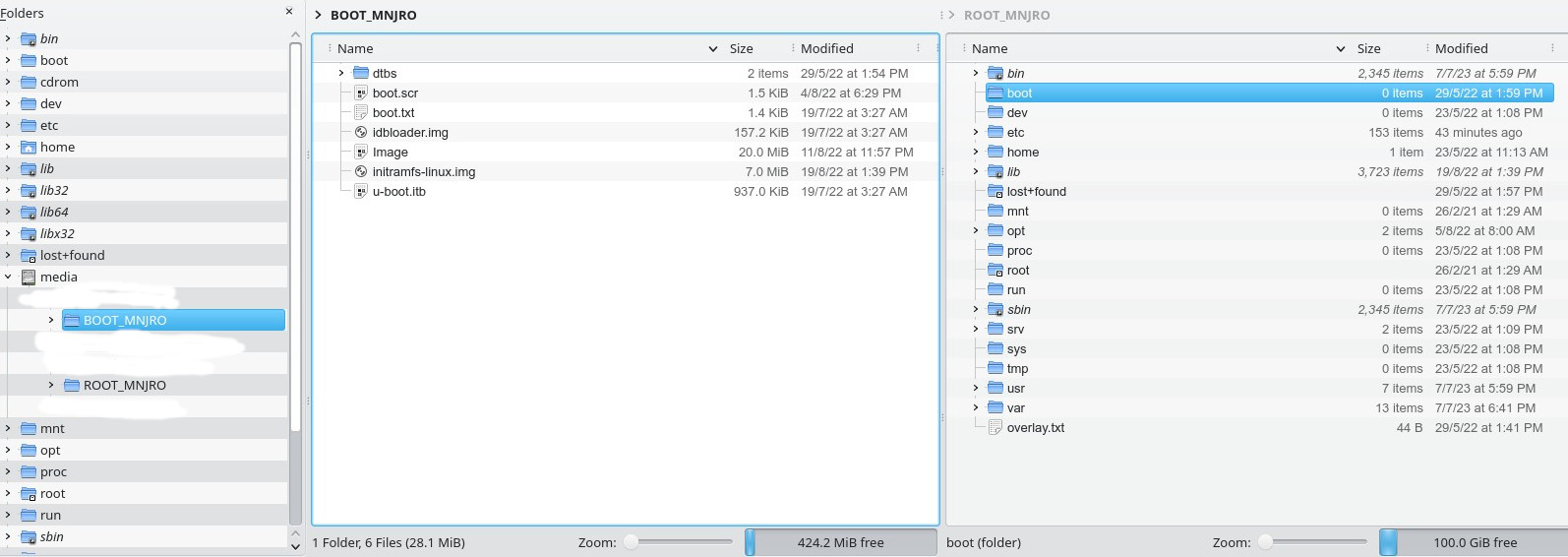Click the home folder icon in sidebar
Image resolution: width=1568 pixels, height=557 pixels.
click(29, 147)
